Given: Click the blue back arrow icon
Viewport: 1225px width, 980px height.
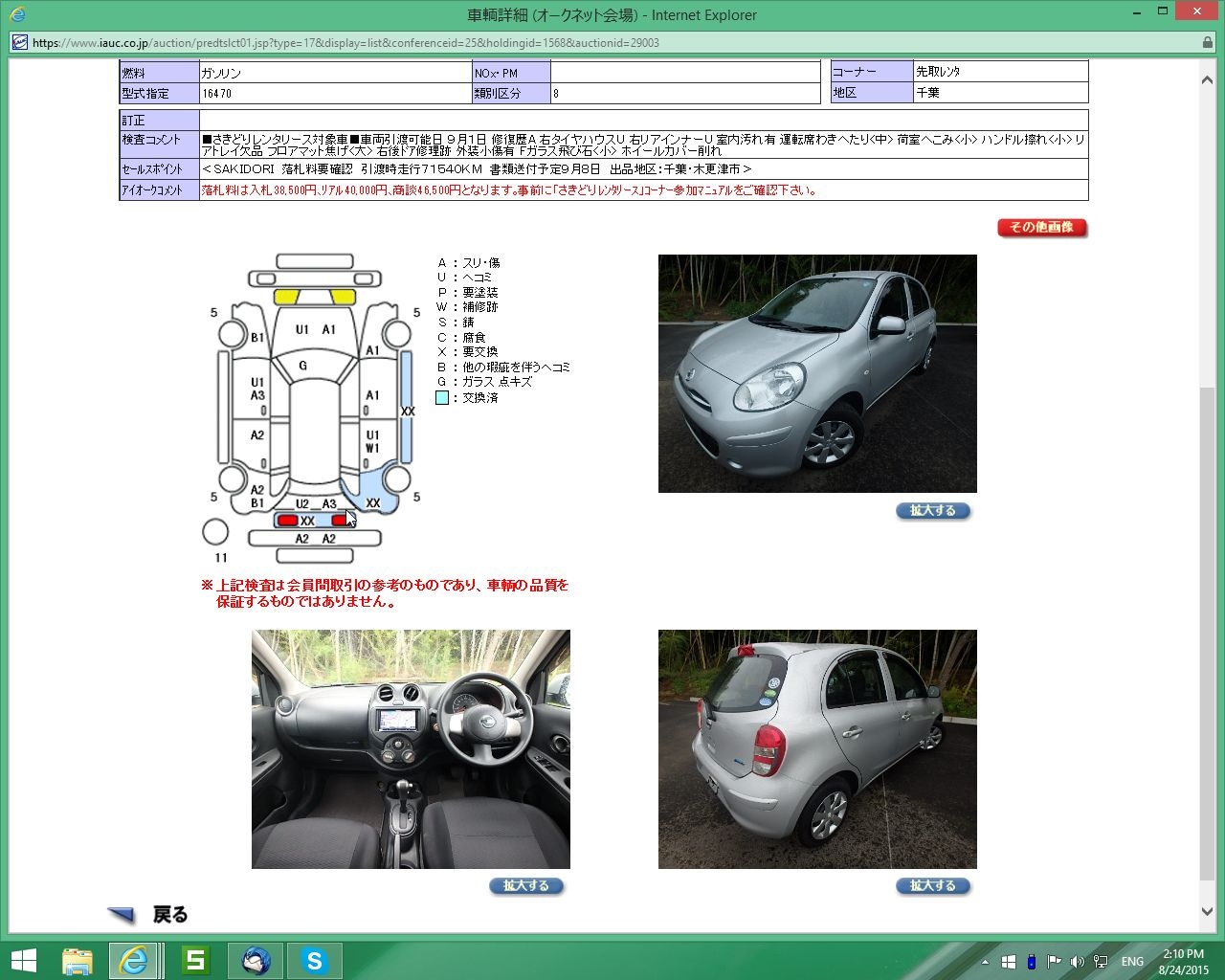Looking at the screenshot, I should click(122, 915).
